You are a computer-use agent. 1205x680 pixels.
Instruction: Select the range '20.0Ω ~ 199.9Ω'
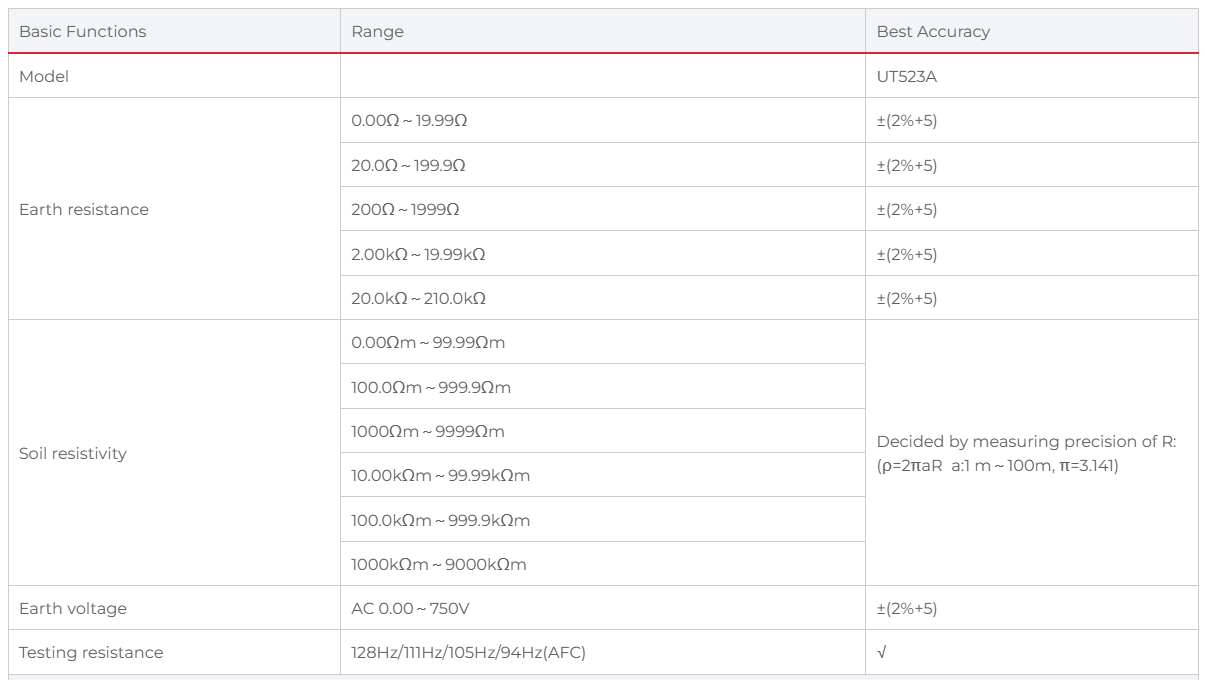[x=408, y=165]
